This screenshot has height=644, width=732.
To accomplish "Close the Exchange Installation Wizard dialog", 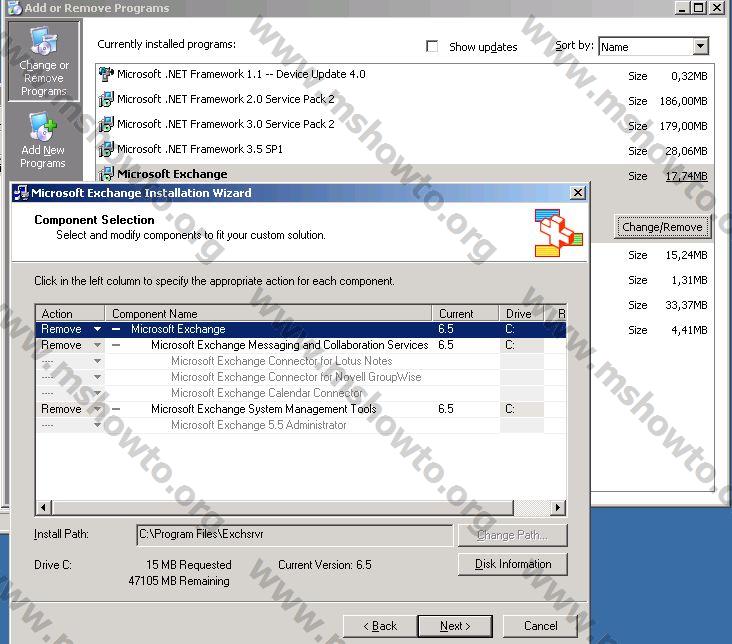I will point(577,192).
